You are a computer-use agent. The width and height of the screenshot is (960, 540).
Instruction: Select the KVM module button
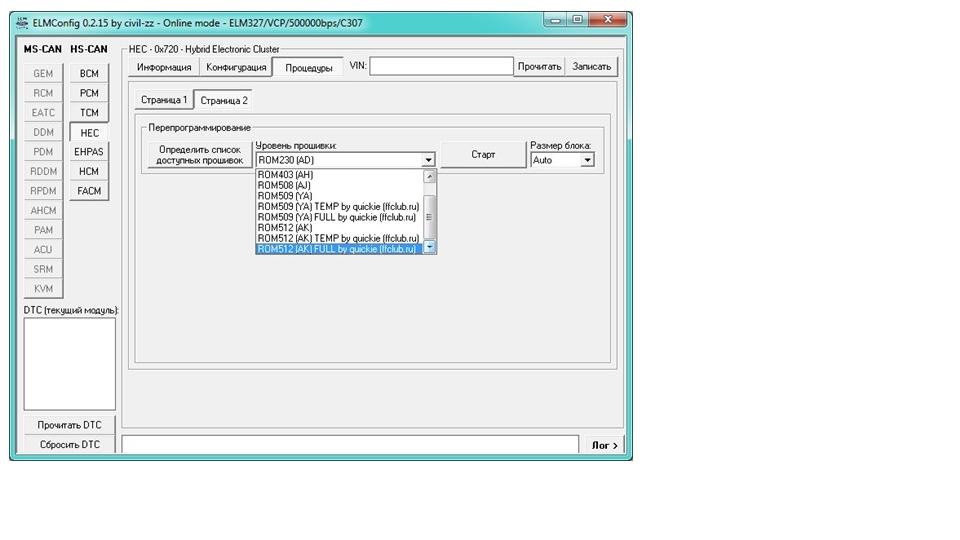(x=43, y=289)
